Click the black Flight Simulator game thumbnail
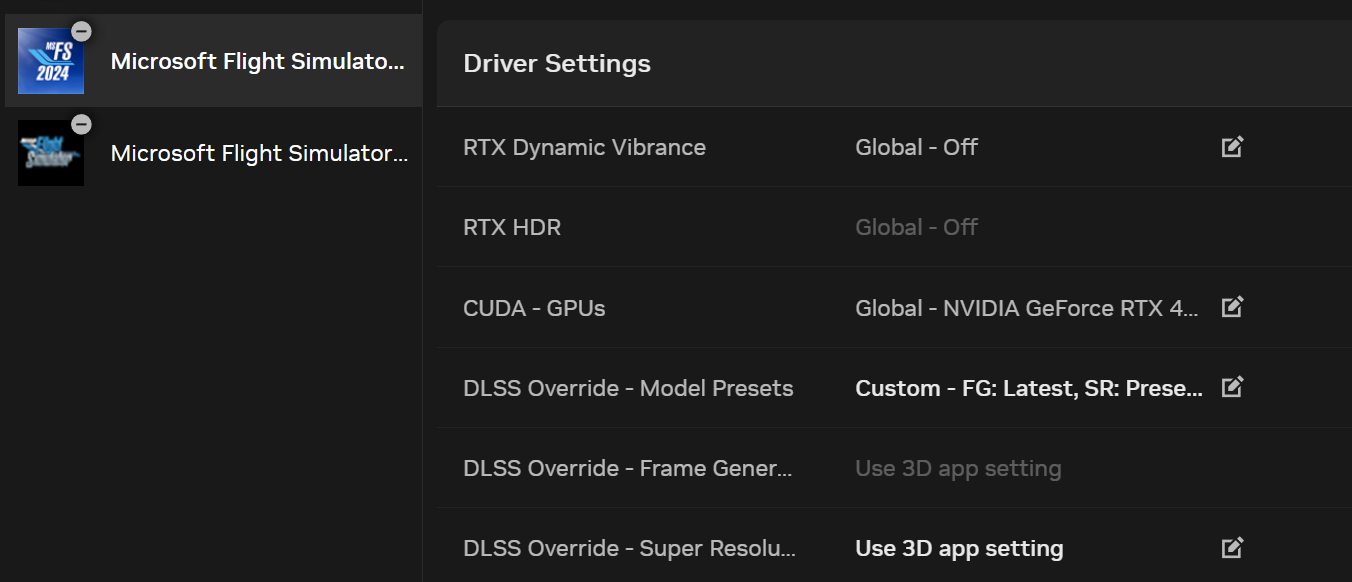 click(x=51, y=154)
